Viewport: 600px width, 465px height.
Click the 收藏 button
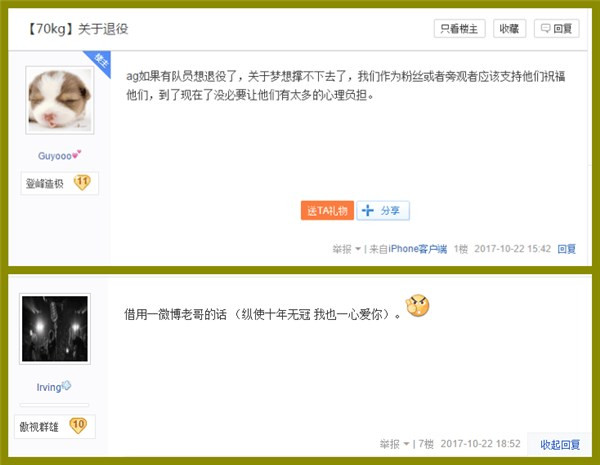pyautogui.click(x=509, y=29)
